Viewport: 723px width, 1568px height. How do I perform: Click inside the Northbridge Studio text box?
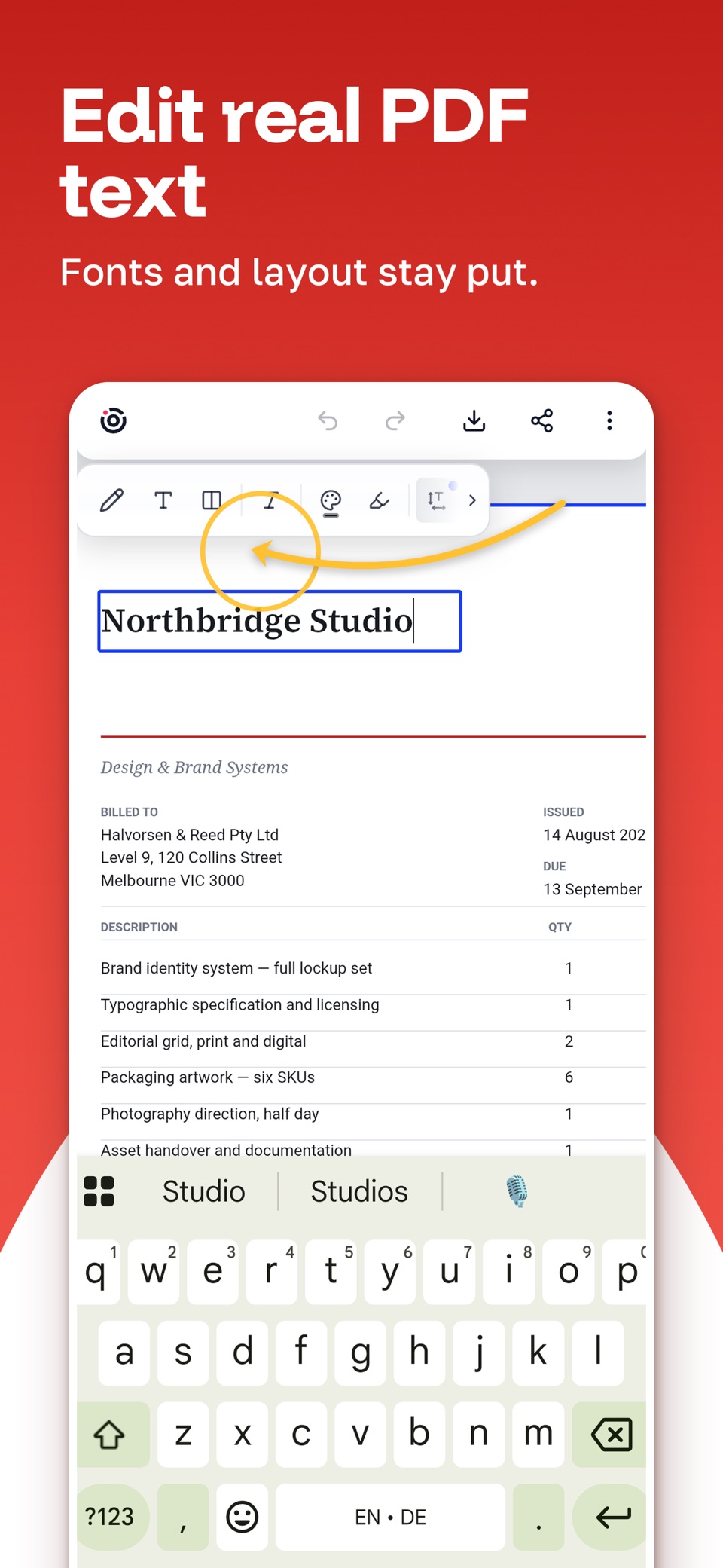[279, 621]
